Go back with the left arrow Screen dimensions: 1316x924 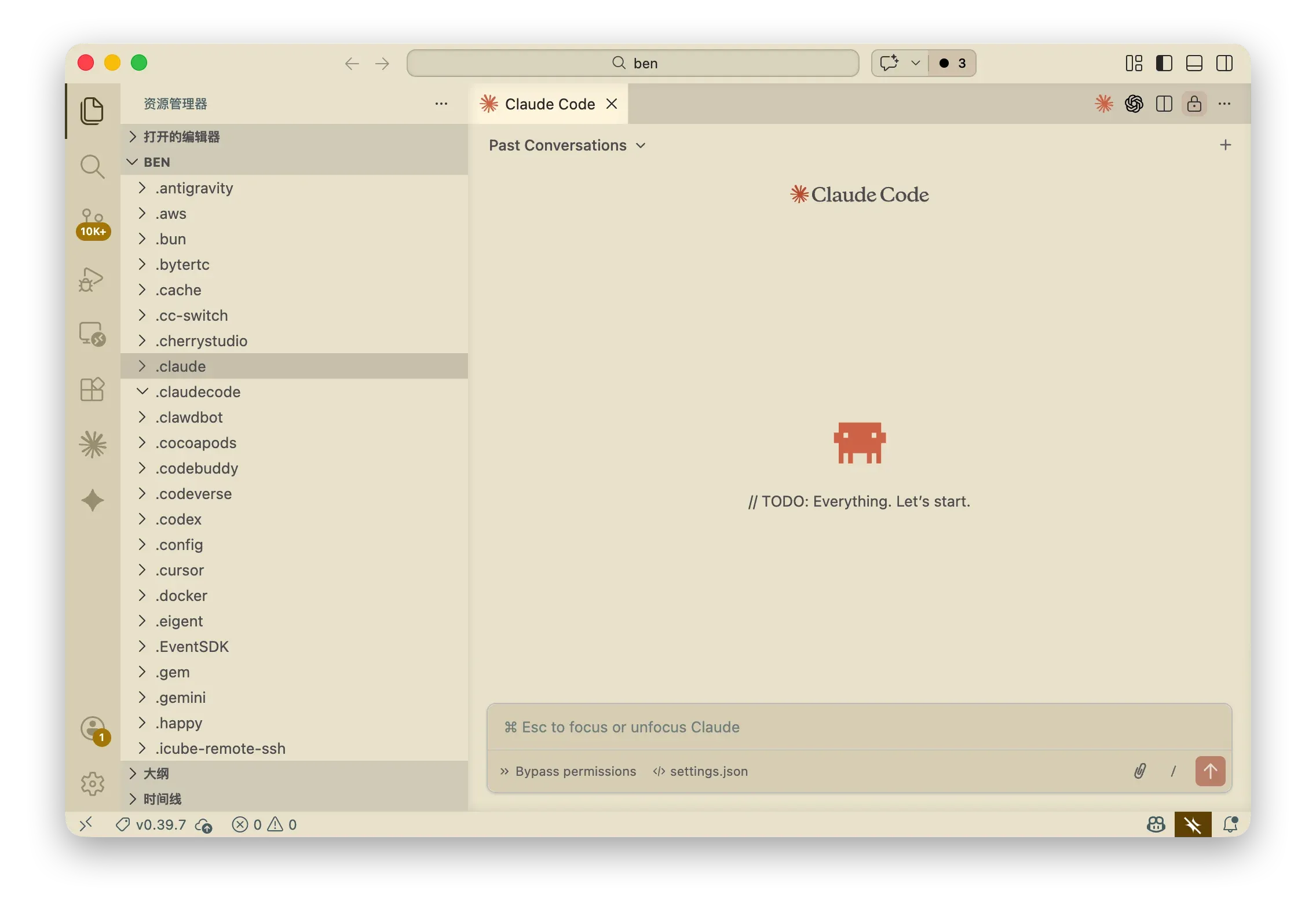click(352, 63)
